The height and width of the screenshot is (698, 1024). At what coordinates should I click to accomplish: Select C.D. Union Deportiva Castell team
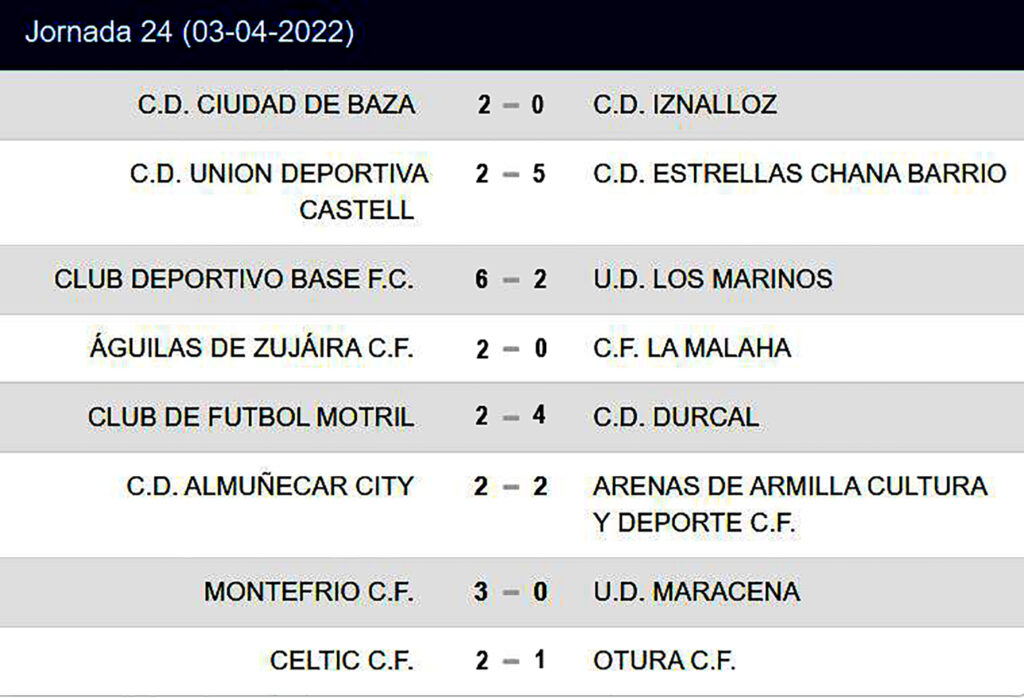click(279, 192)
